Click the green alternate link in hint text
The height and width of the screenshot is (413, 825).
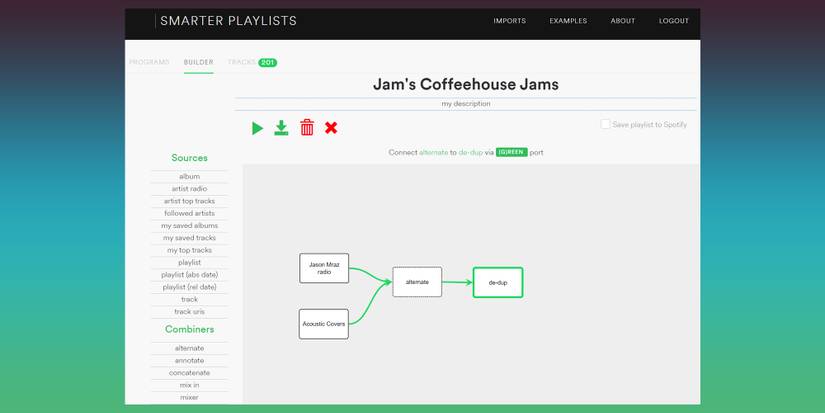434,153
